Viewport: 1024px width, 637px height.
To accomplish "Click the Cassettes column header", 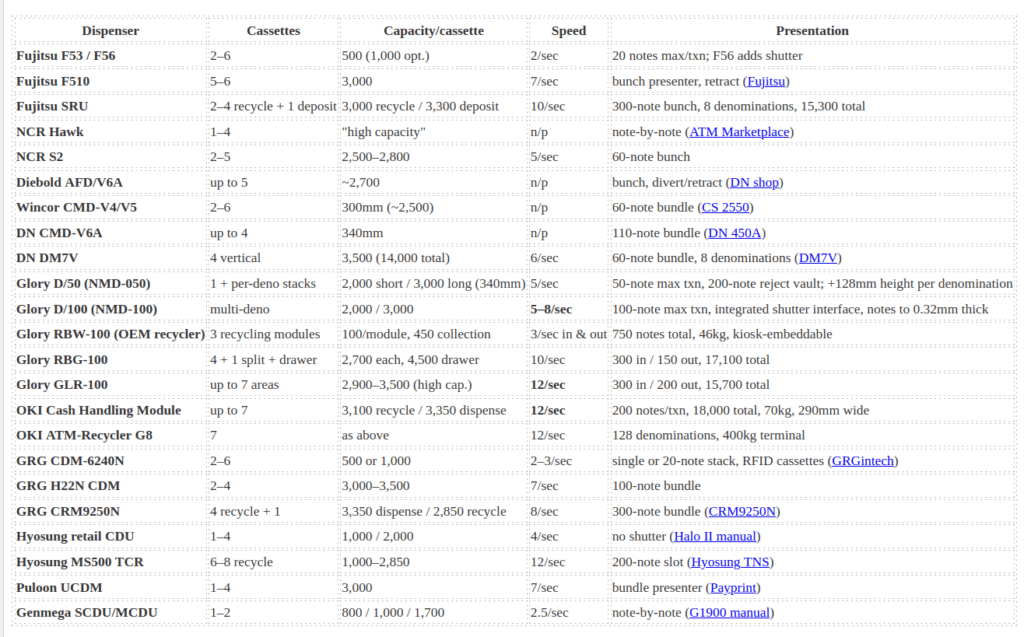I will (x=273, y=31).
